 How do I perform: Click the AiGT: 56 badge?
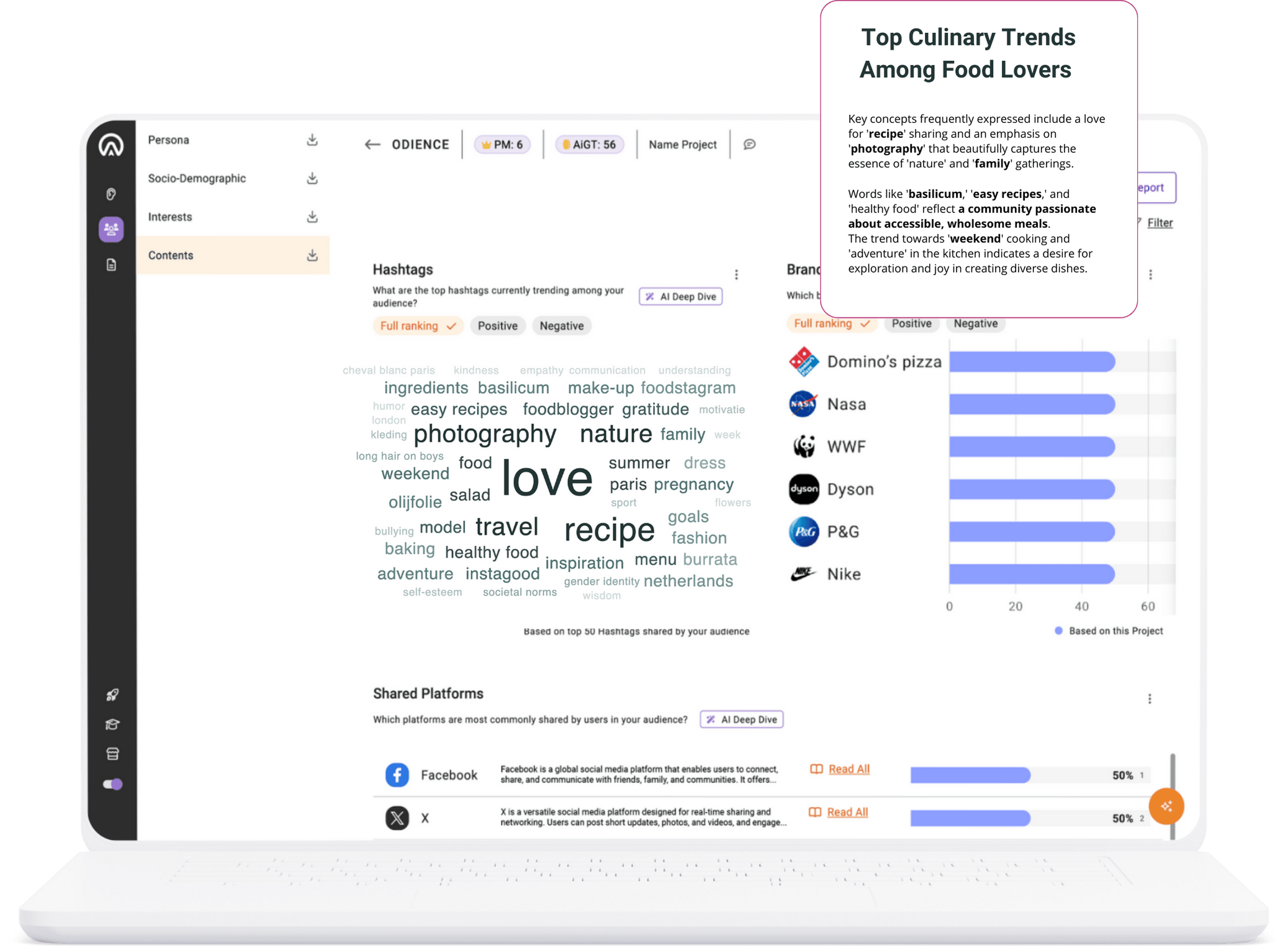click(589, 145)
